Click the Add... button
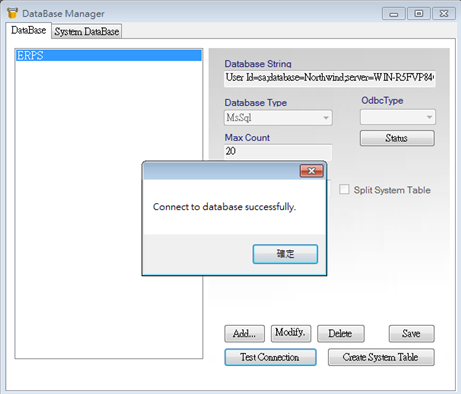The height and width of the screenshot is (394, 461). [x=244, y=334]
